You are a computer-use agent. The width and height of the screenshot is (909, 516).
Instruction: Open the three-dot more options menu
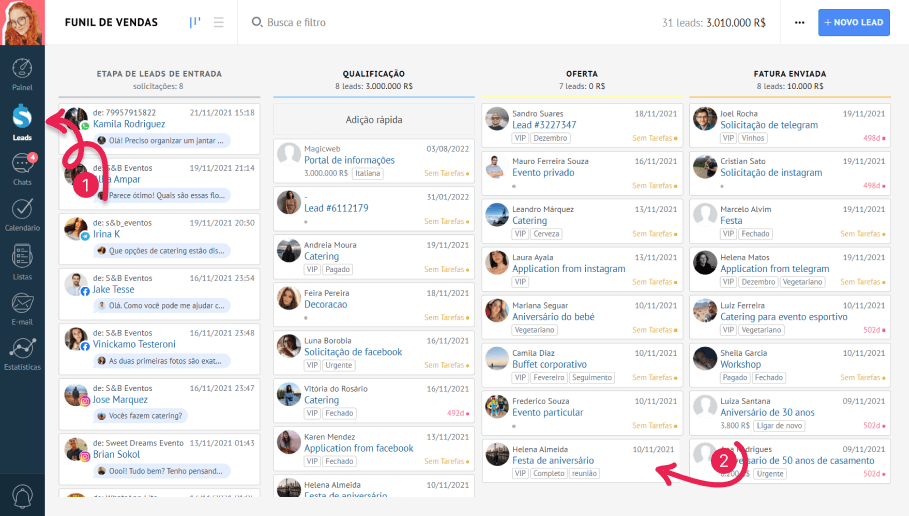pos(799,23)
